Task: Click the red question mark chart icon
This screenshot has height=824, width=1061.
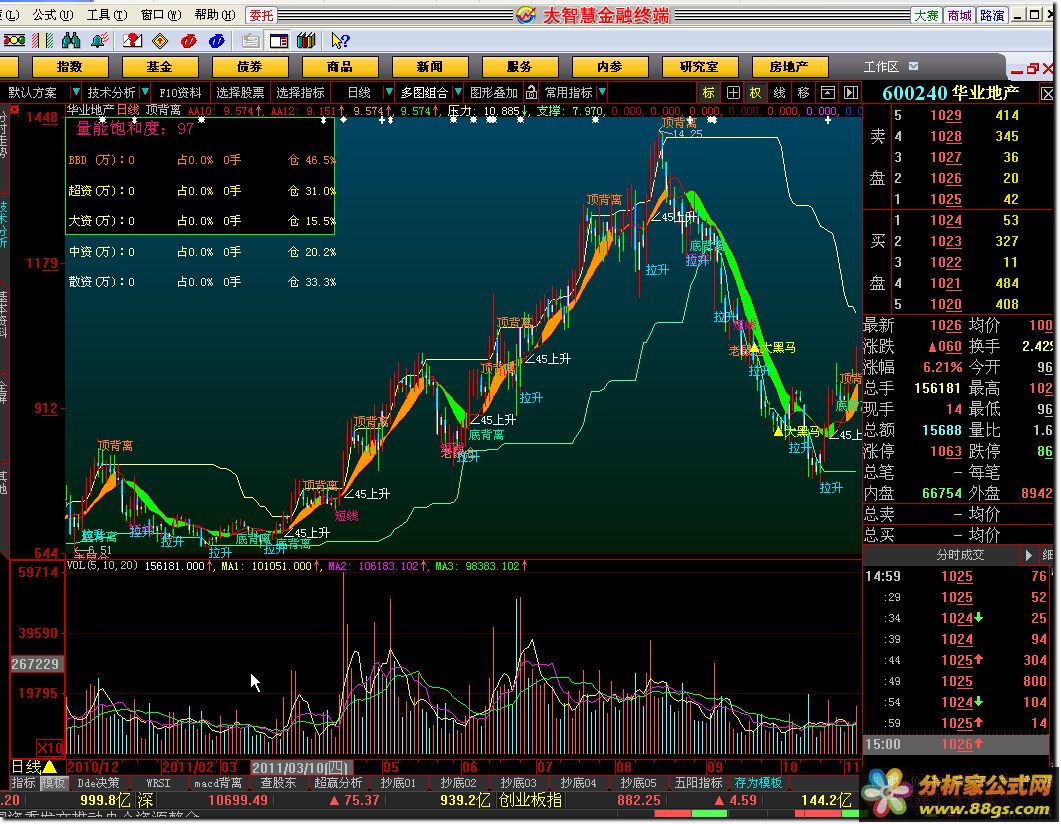Action: coord(133,41)
